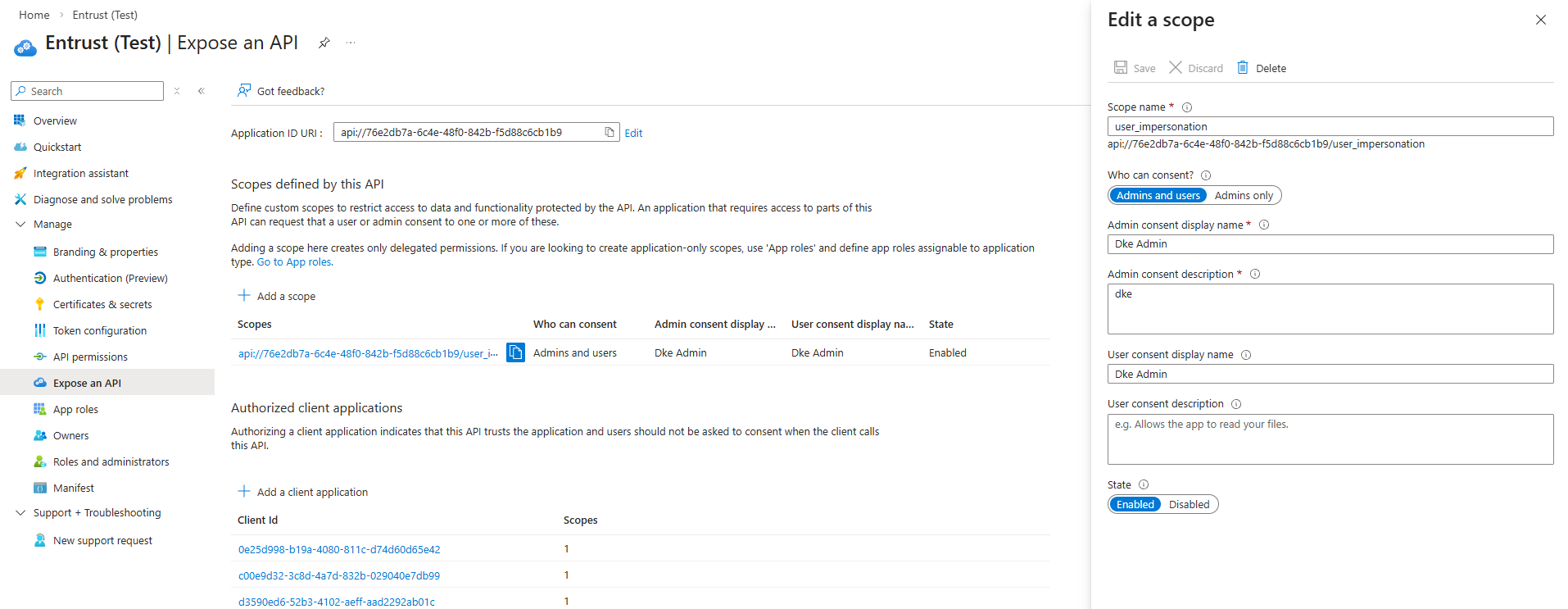Viewport: 1568px width, 609px height.
Task: Collapse Support + Troubleshooting section
Action: click(21, 512)
